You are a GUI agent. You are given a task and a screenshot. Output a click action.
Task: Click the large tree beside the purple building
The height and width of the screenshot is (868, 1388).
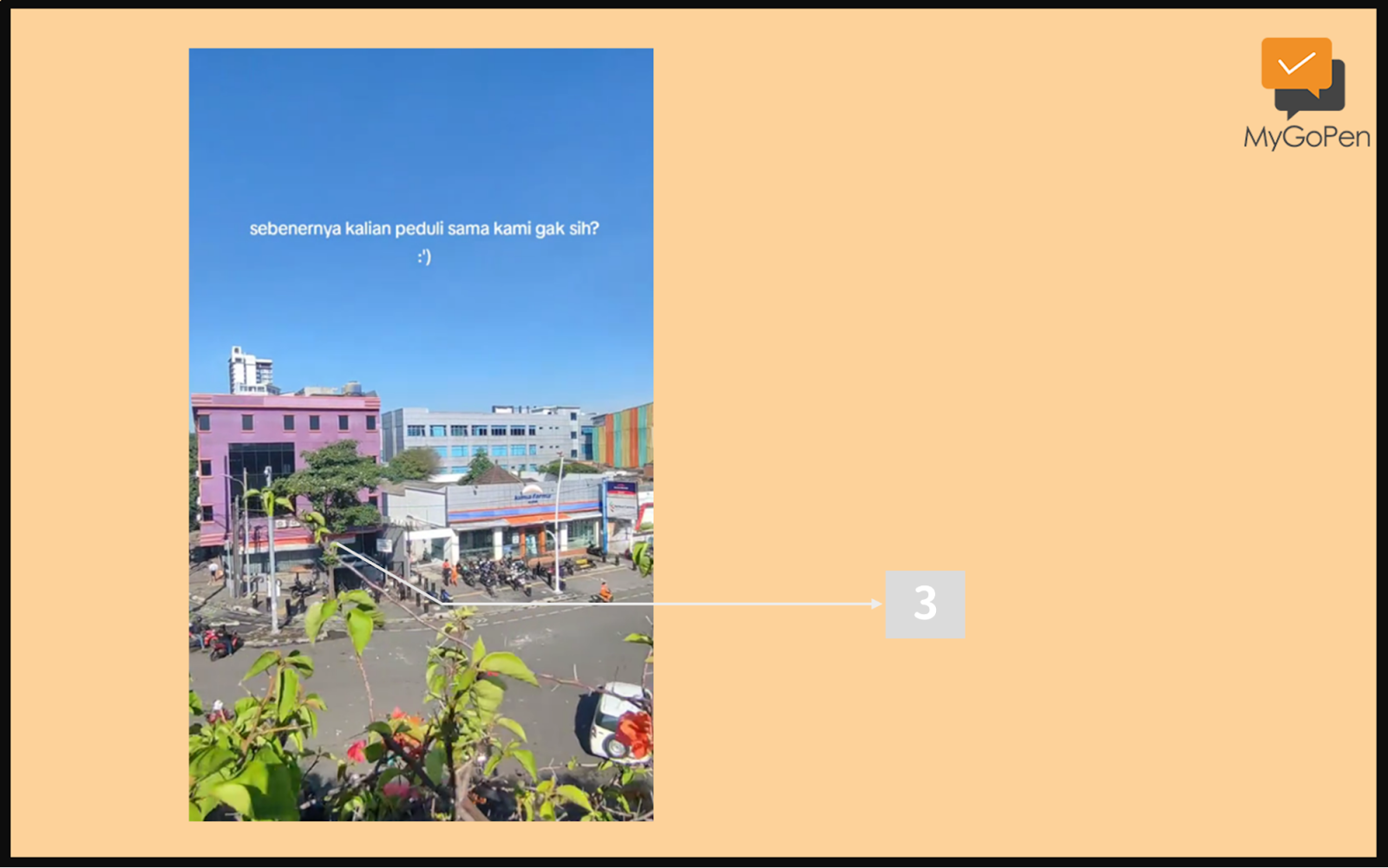[334, 484]
